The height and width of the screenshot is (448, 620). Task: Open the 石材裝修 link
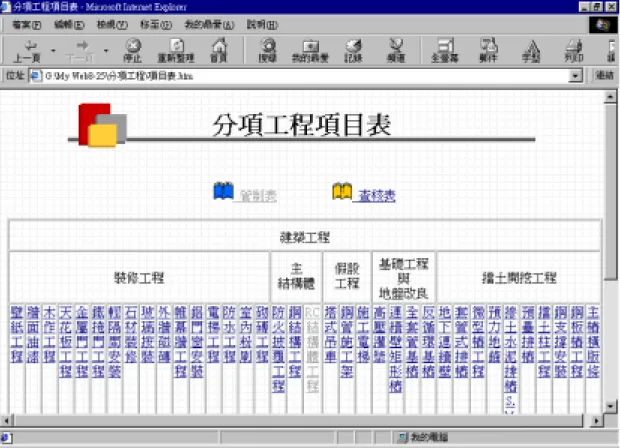click(x=131, y=334)
